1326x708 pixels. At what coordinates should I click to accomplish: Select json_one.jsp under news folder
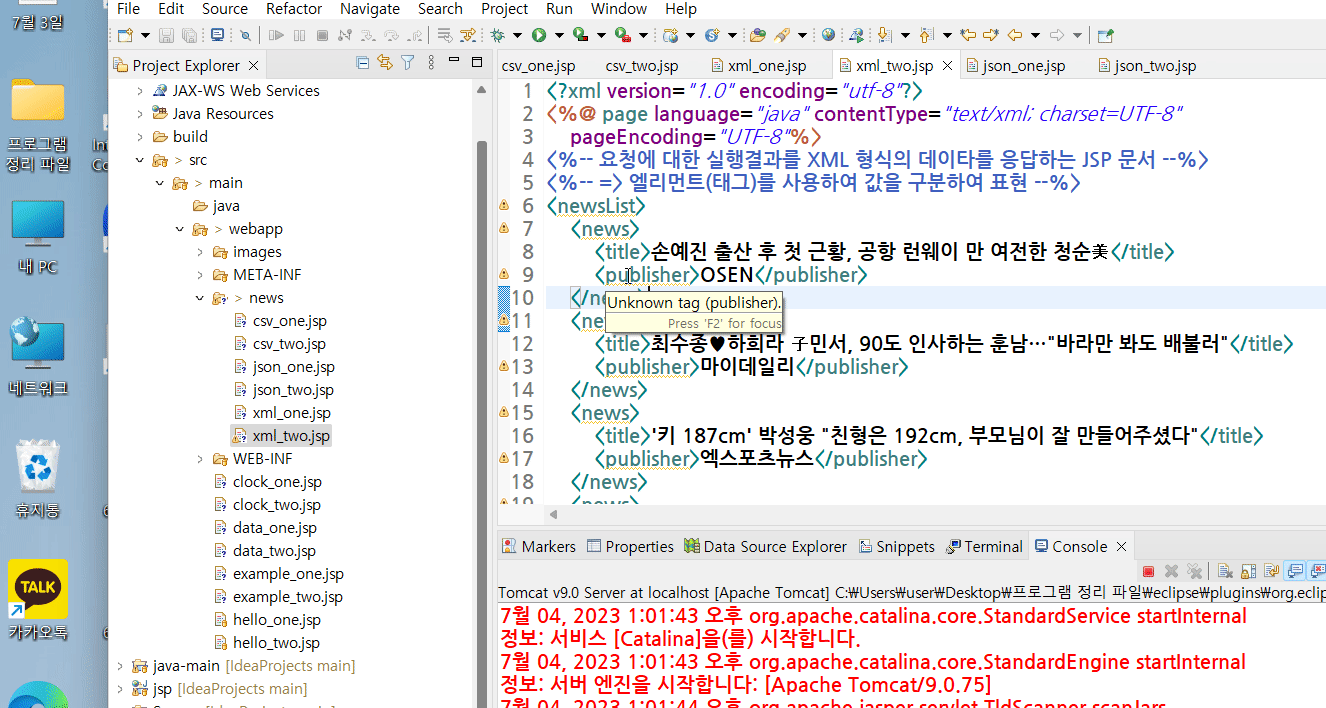[x=293, y=367]
